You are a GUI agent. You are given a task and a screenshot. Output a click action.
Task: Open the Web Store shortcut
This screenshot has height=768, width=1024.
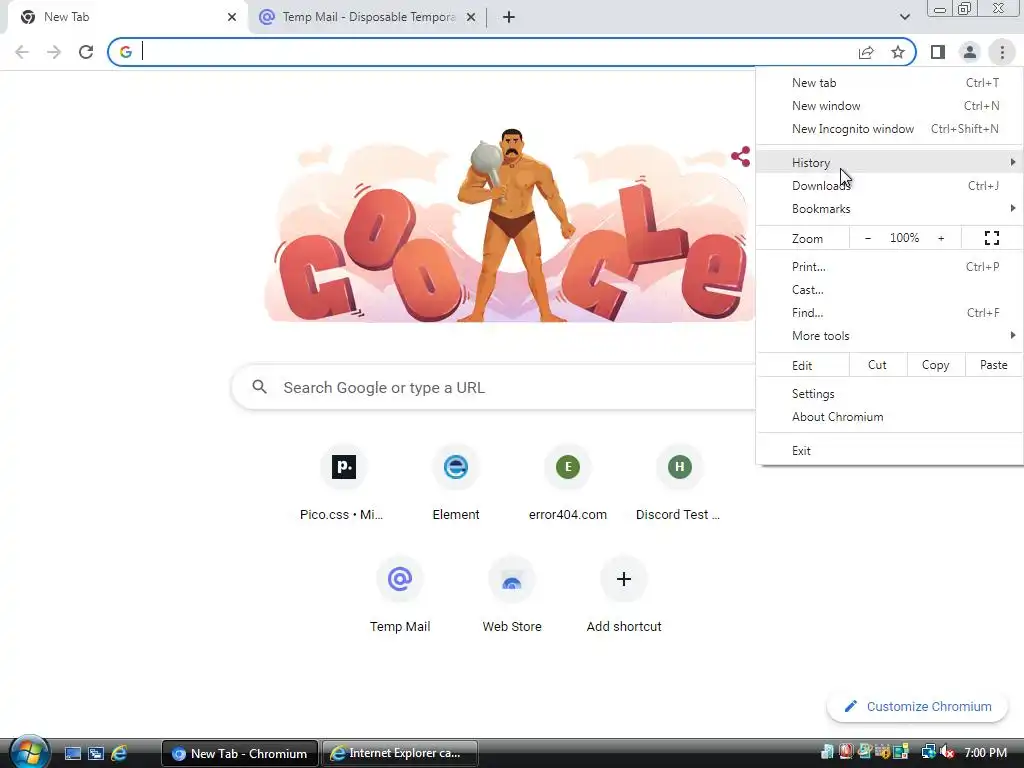pyautogui.click(x=512, y=596)
